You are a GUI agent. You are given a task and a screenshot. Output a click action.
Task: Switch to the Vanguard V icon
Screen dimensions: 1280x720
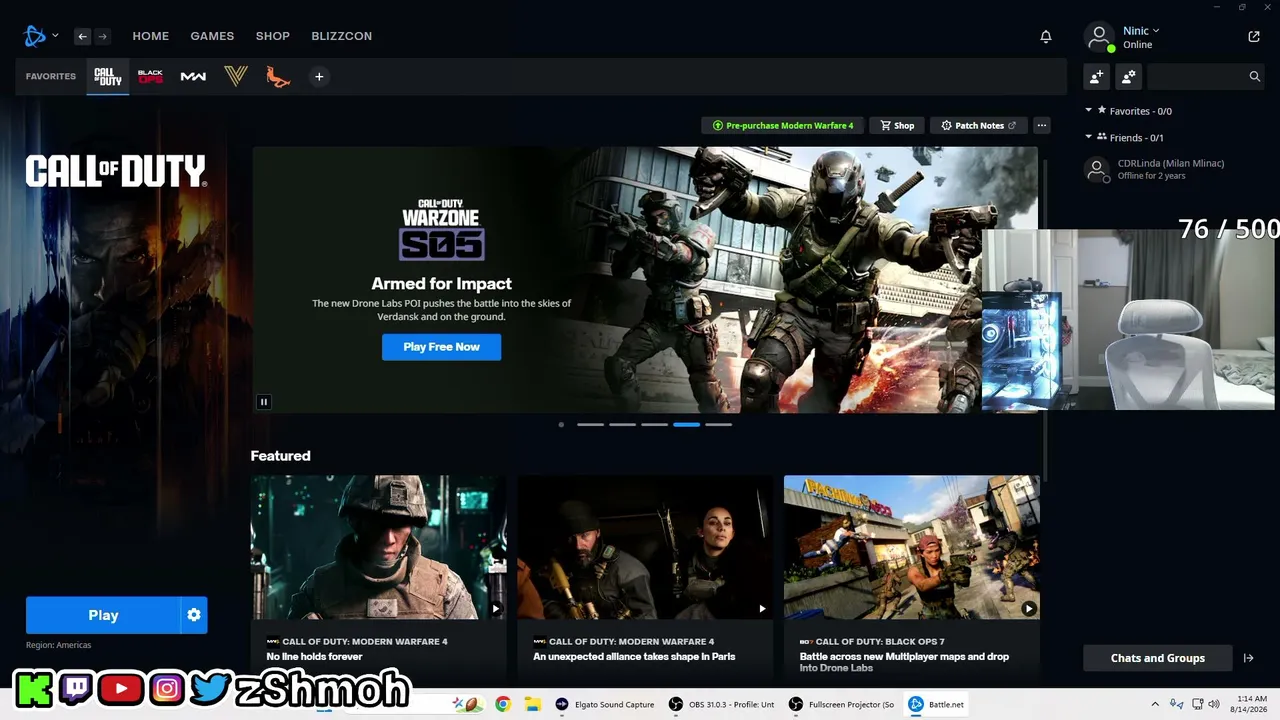(x=236, y=77)
